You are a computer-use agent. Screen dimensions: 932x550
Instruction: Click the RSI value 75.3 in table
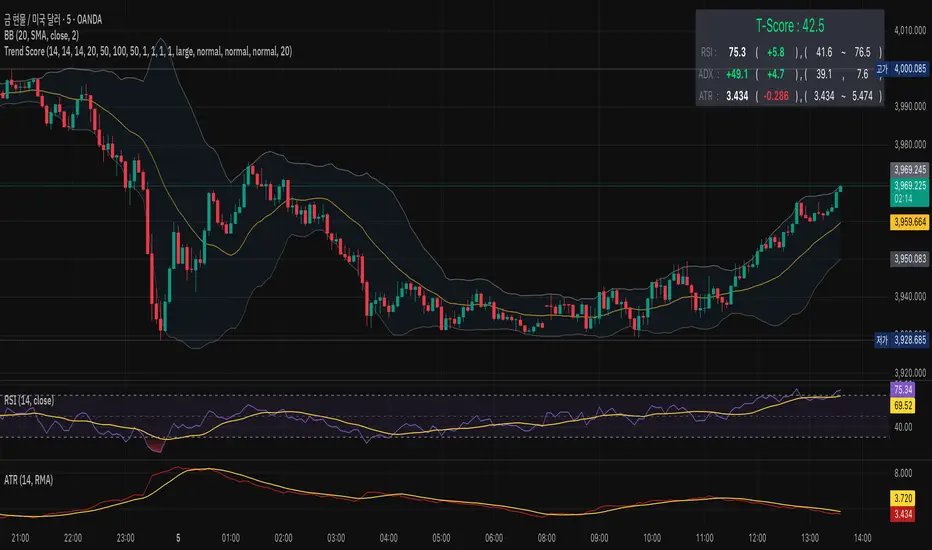pyautogui.click(x=735, y=49)
